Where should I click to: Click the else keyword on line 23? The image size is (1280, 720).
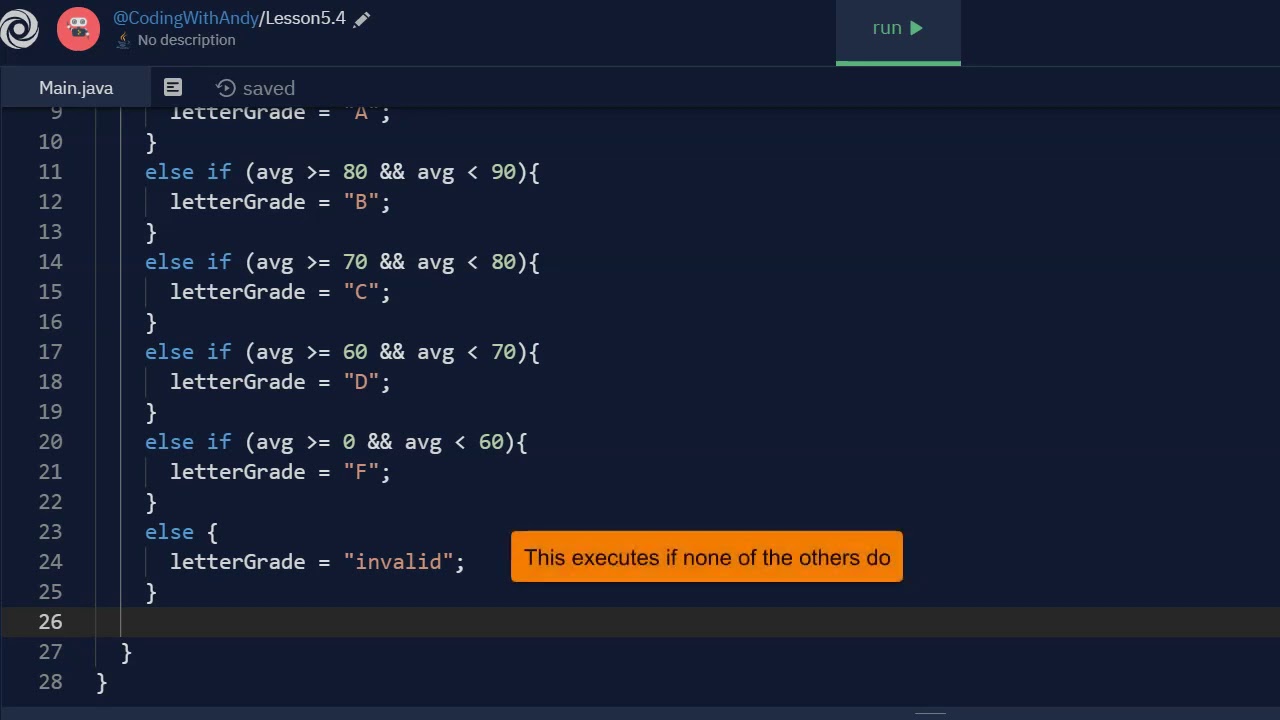pyautogui.click(x=169, y=532)
